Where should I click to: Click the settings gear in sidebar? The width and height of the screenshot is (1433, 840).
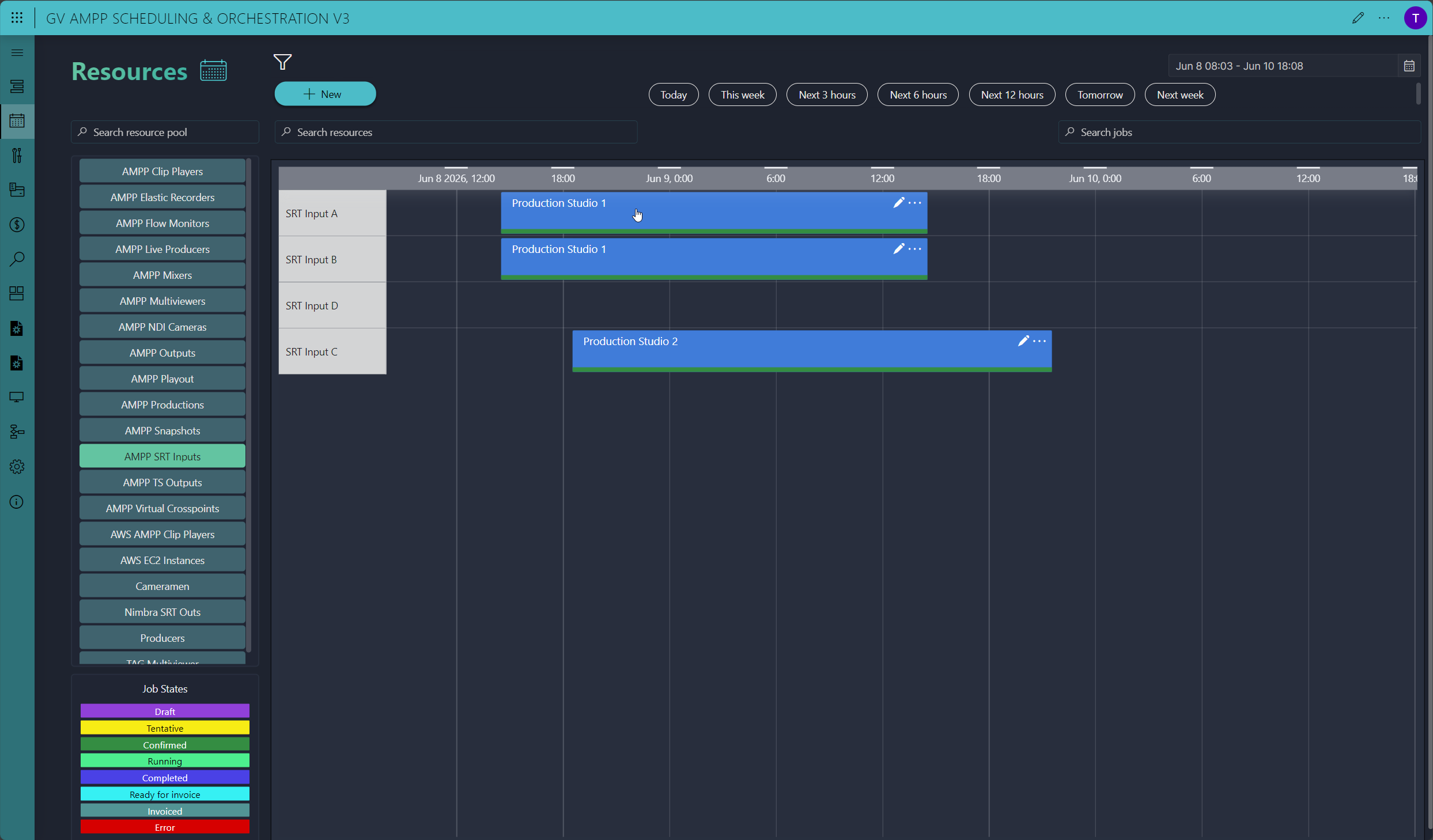pos(17,467)
